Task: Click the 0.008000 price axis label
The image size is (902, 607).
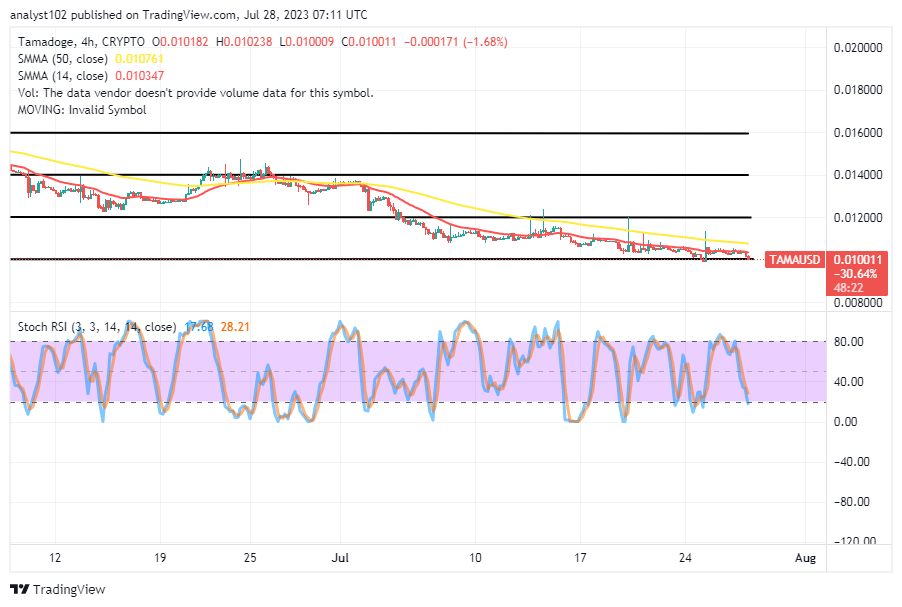Action: coord(858,303)
